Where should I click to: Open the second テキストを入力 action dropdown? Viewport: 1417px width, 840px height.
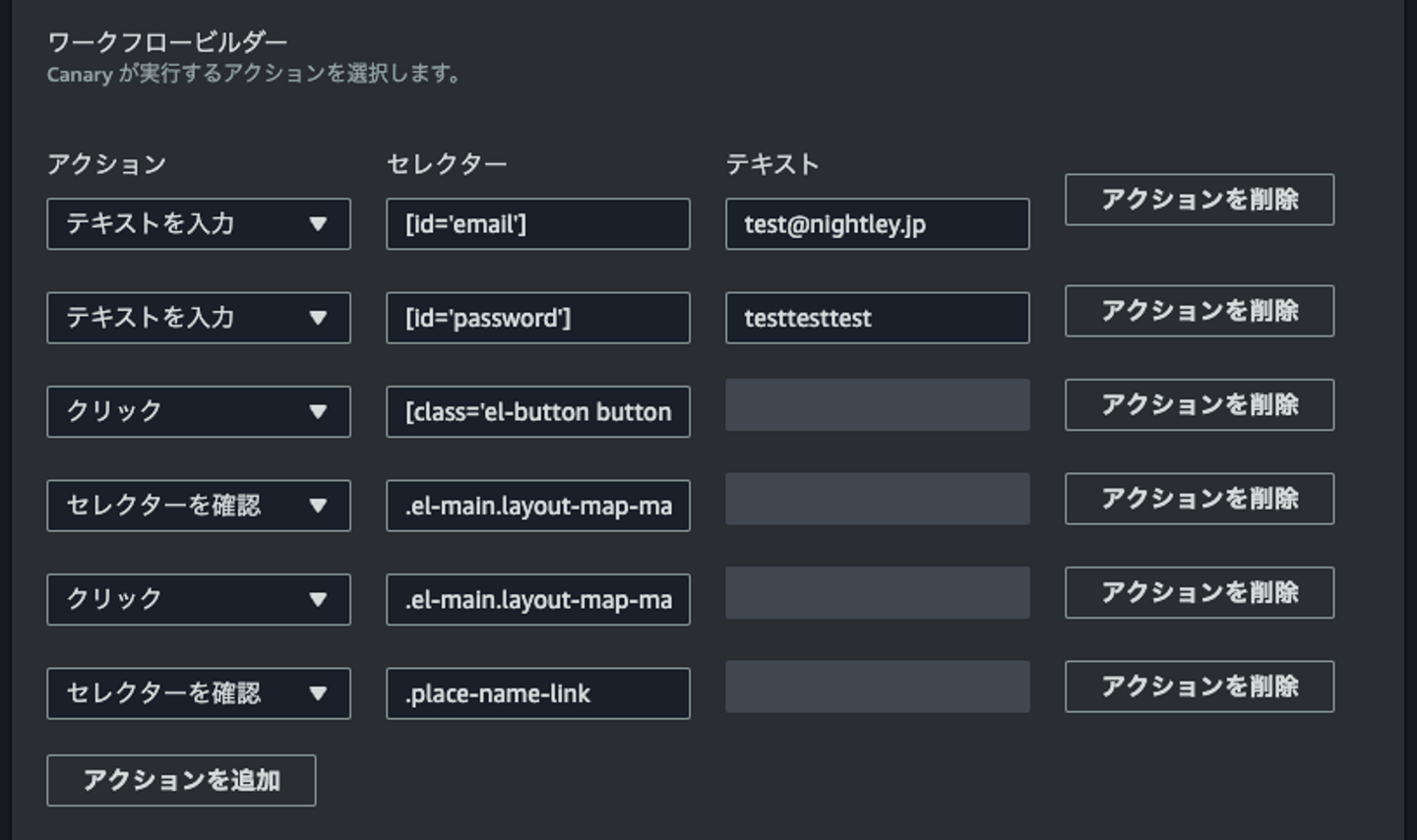[198, 318]
